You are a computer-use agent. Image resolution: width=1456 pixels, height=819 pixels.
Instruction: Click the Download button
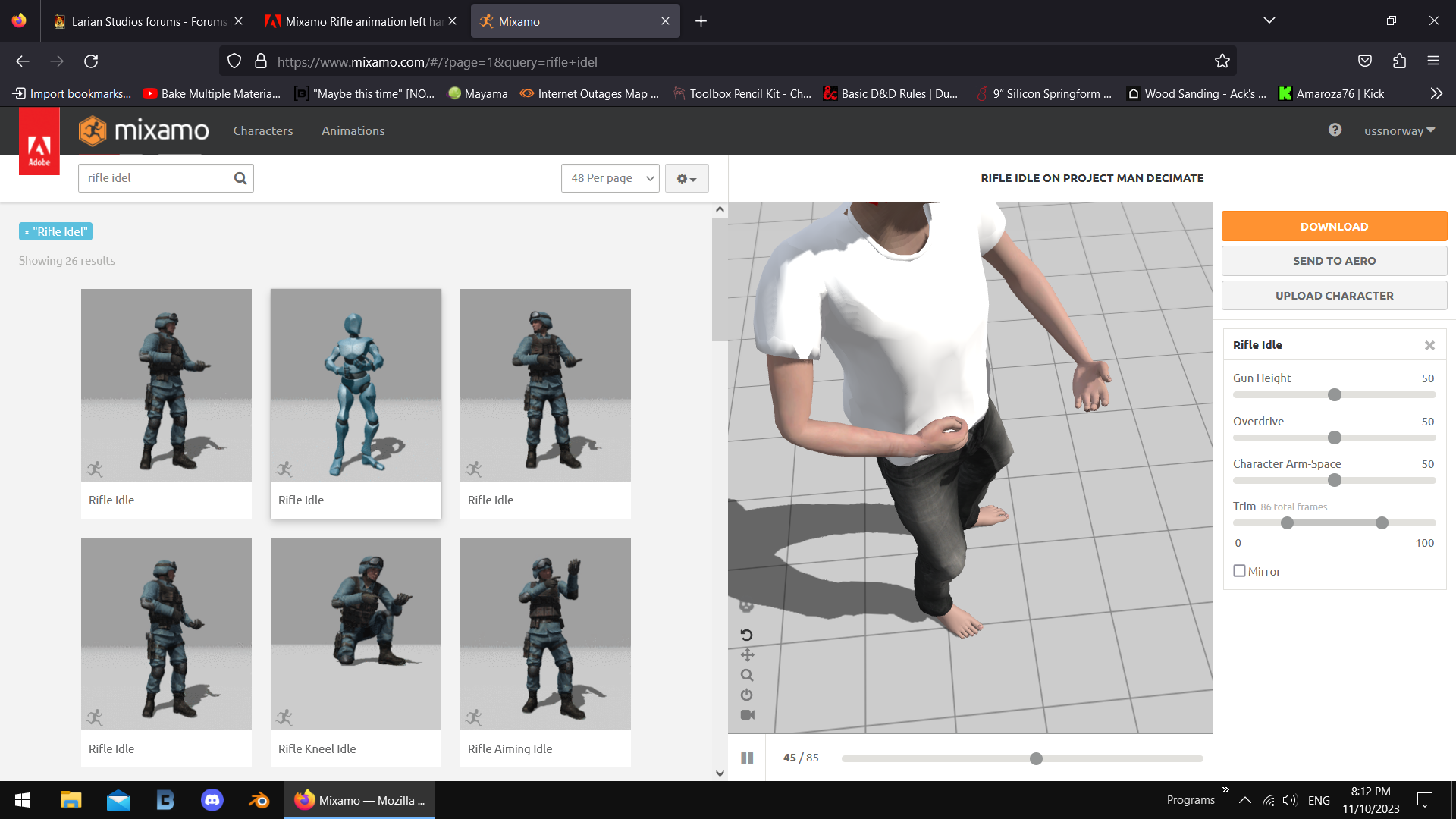click(x=1334, y=226)
